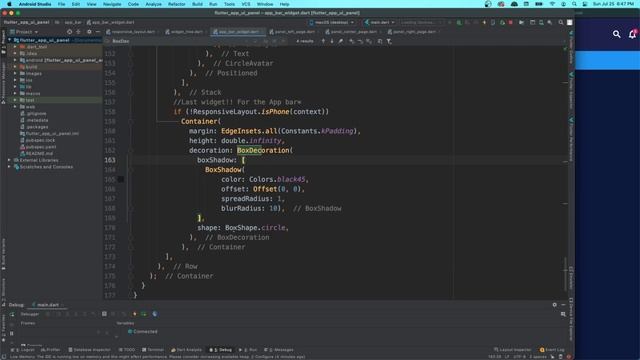Screen dimensions: 640x360
Task: Select main.dart tab in Debug panel
Action: (48, 305)
